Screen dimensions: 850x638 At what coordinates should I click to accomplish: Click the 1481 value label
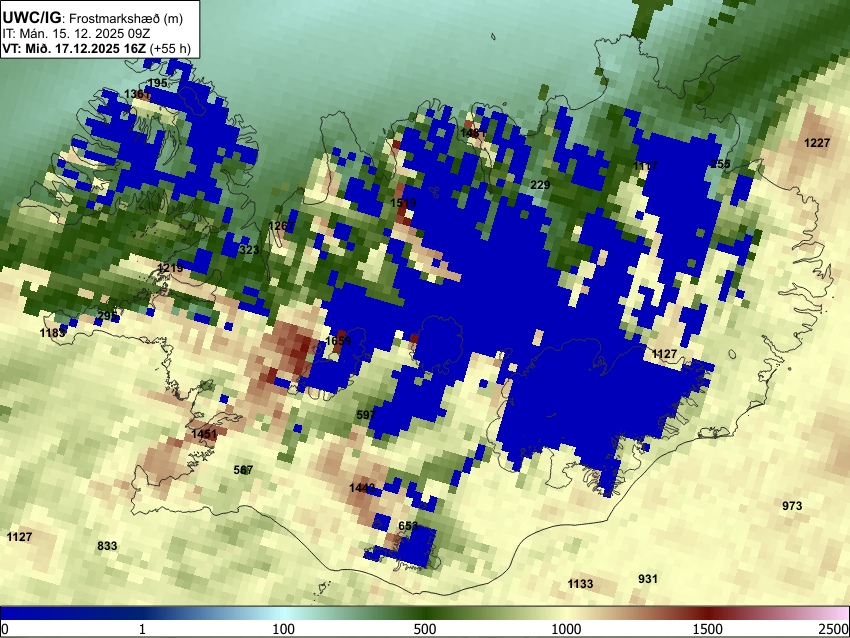pyautogui.click(x=473, y=133)
